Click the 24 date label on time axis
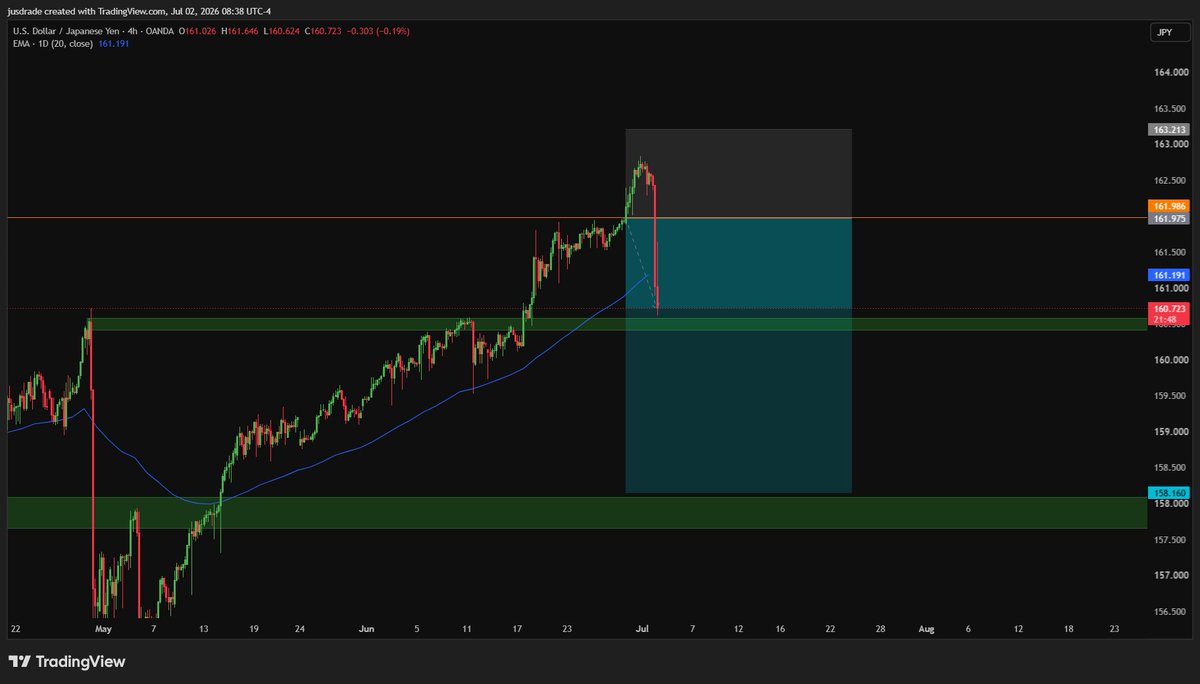Viewport: 1200px width, 684px height. click(300, 629)
